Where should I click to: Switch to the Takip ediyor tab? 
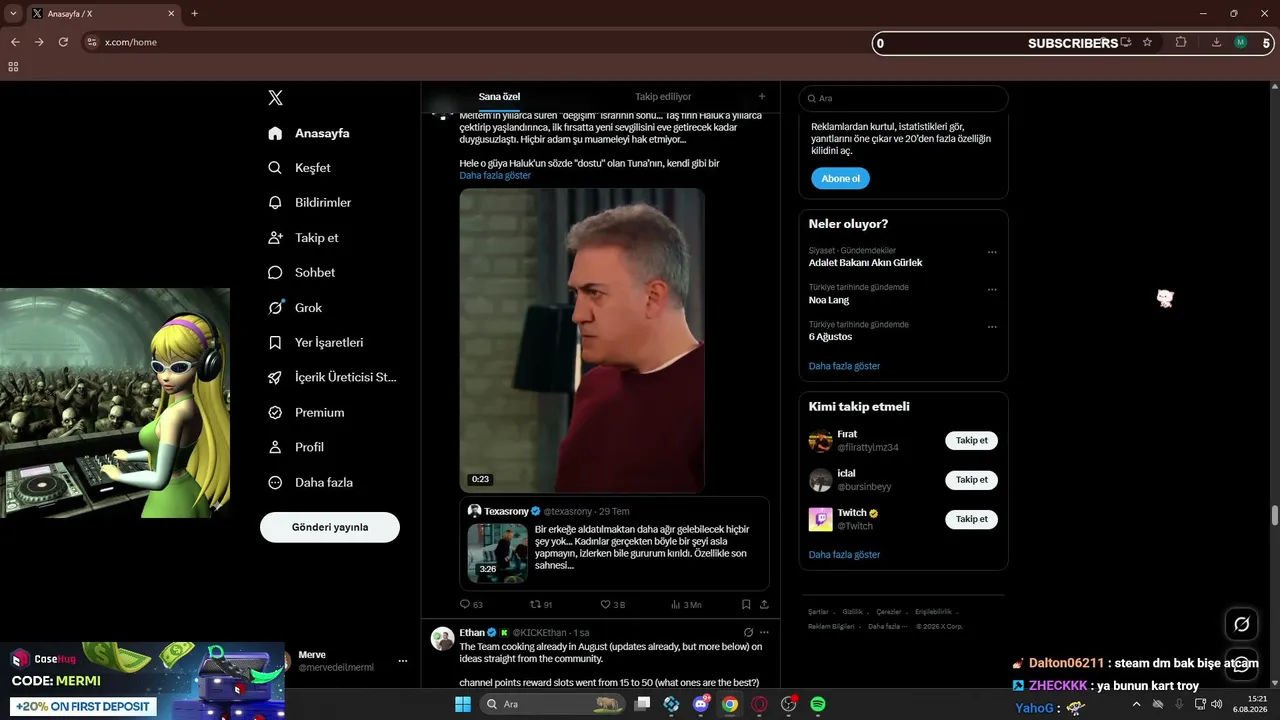(x=663, y=97)
